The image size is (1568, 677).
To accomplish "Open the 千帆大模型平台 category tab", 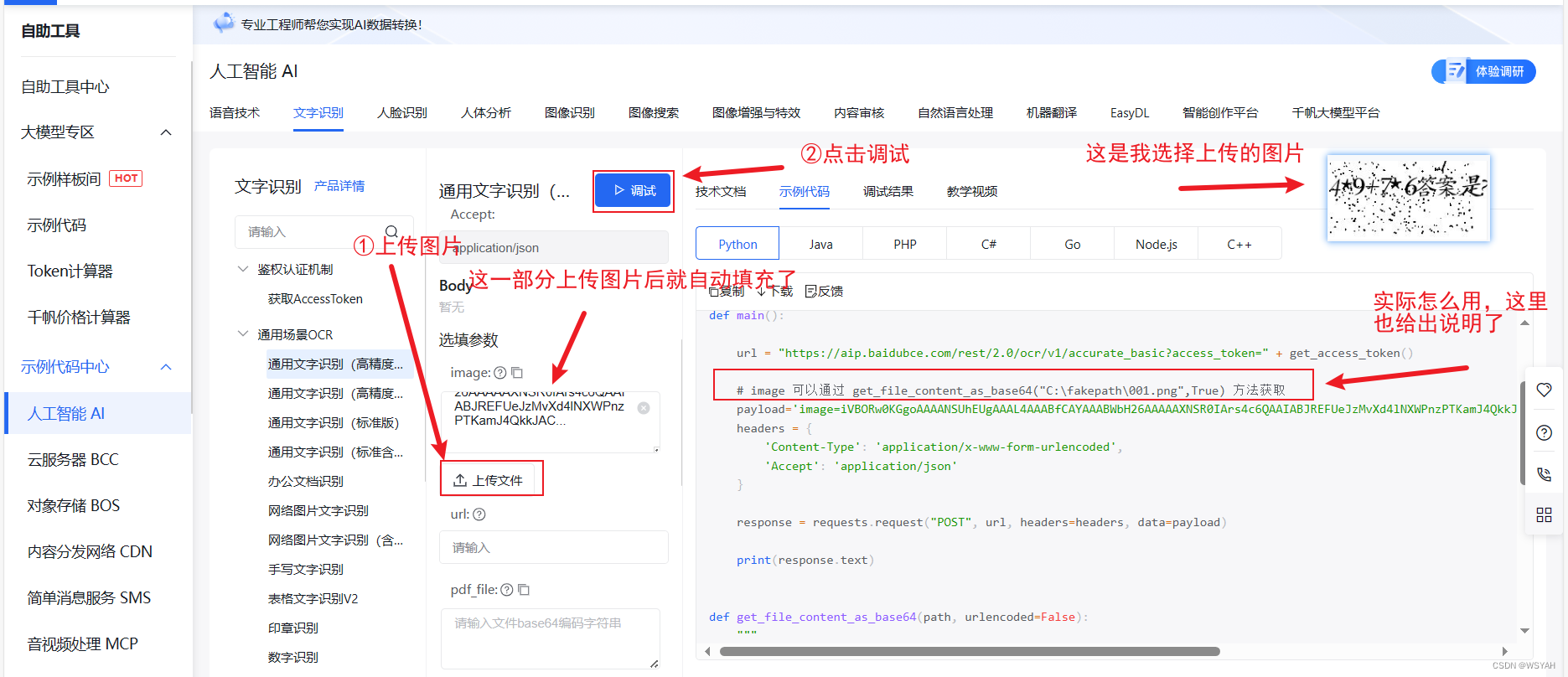I will pos(1336,112).
